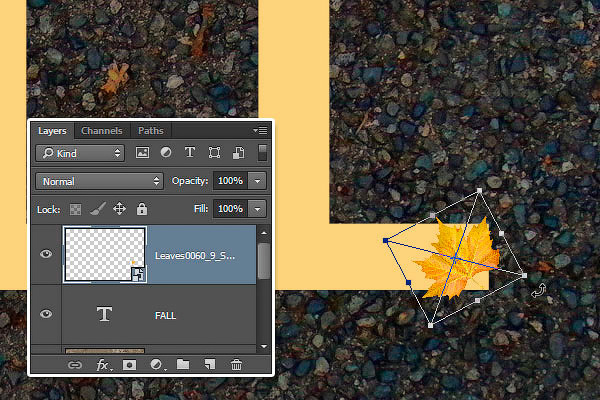Open the Layers panel flyout menu

pos(260,131)
